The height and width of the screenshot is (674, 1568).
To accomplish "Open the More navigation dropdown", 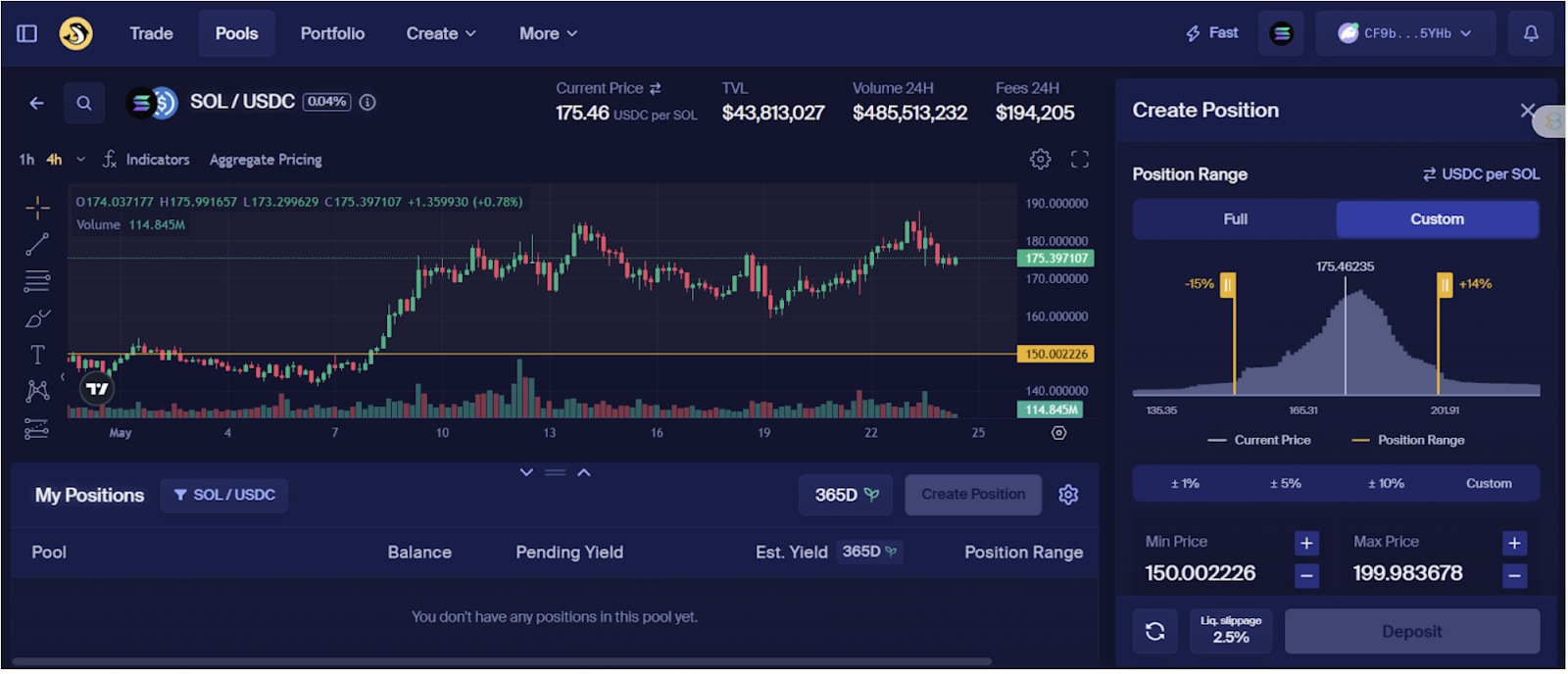I will 548,33.
